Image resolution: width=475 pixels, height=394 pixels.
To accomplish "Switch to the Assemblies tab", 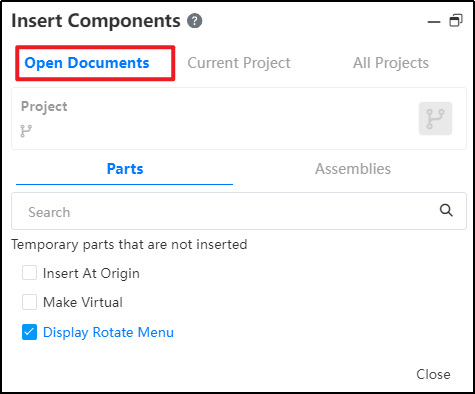I will pyautogui.click(x=353, y=169).
